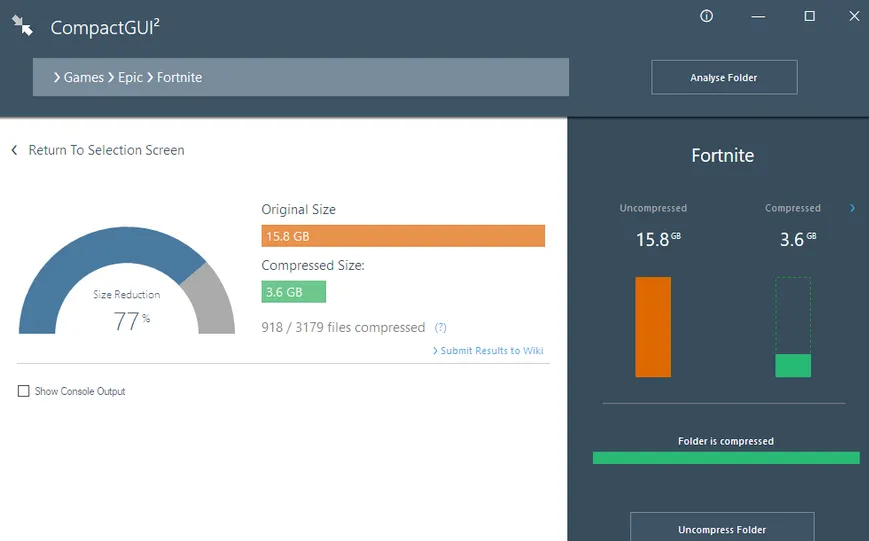The height and width of the screenshot is (541, 869).
Task: Open Submit Results to Wiki link
Action: [x=488, y=350]
